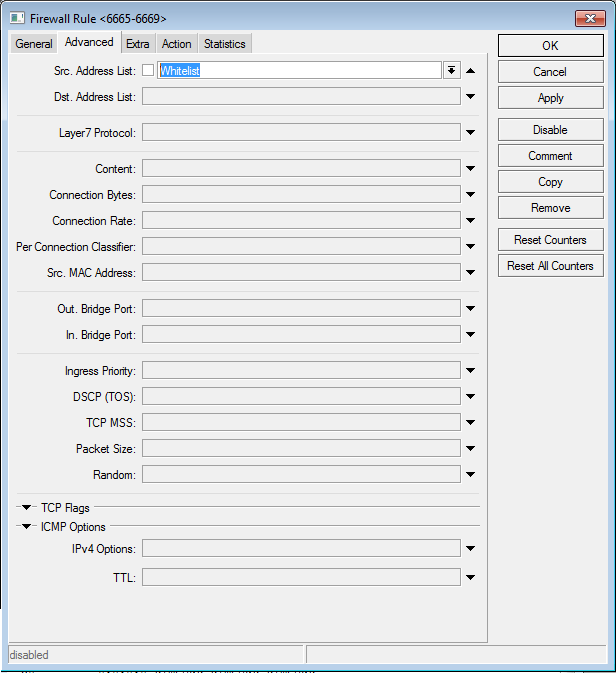Apply the firewall rule changes
The image size is (616, 673).
(551, 98)
